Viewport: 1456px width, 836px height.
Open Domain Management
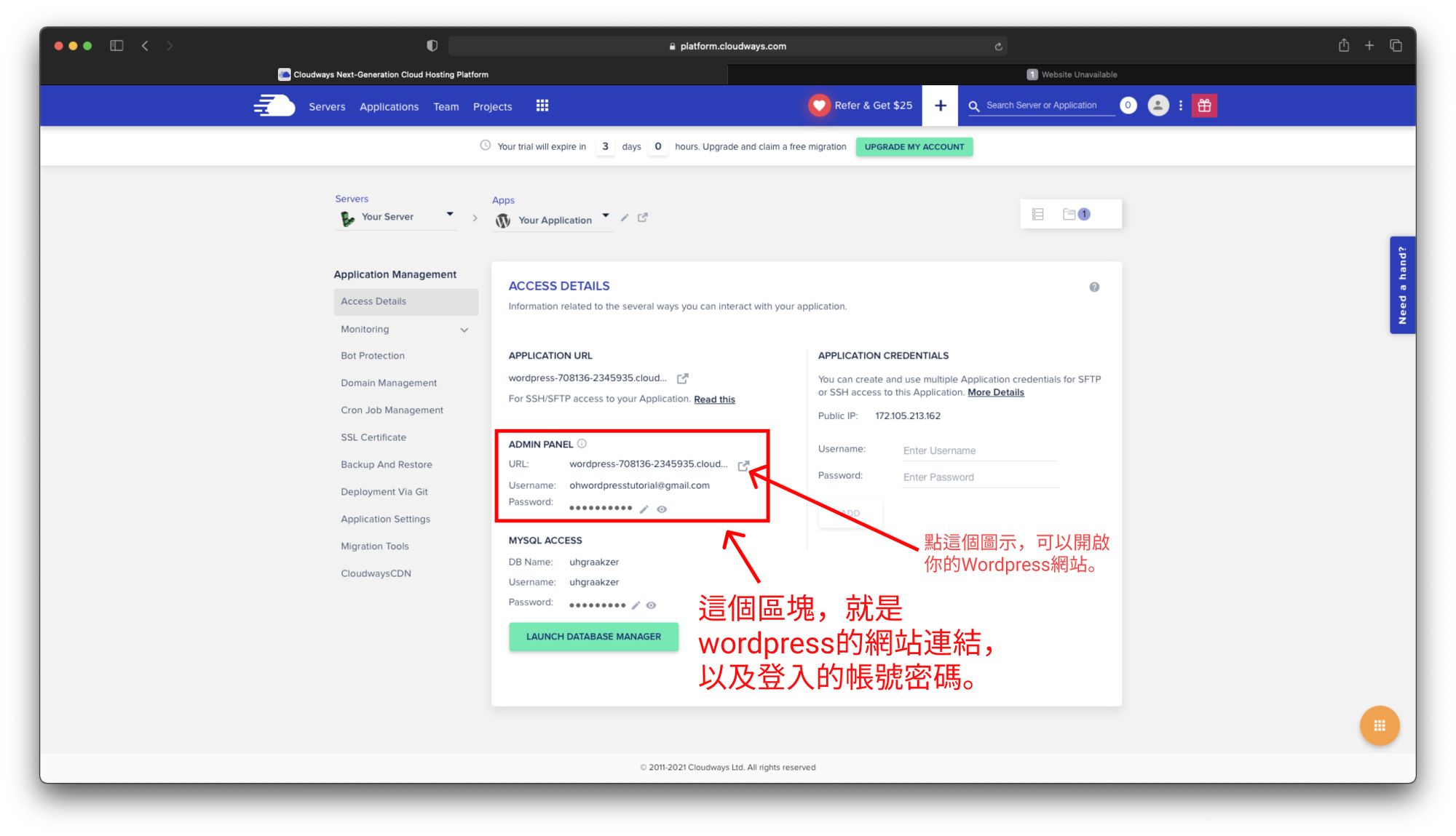pyautogui.click(x=389, y=383)
